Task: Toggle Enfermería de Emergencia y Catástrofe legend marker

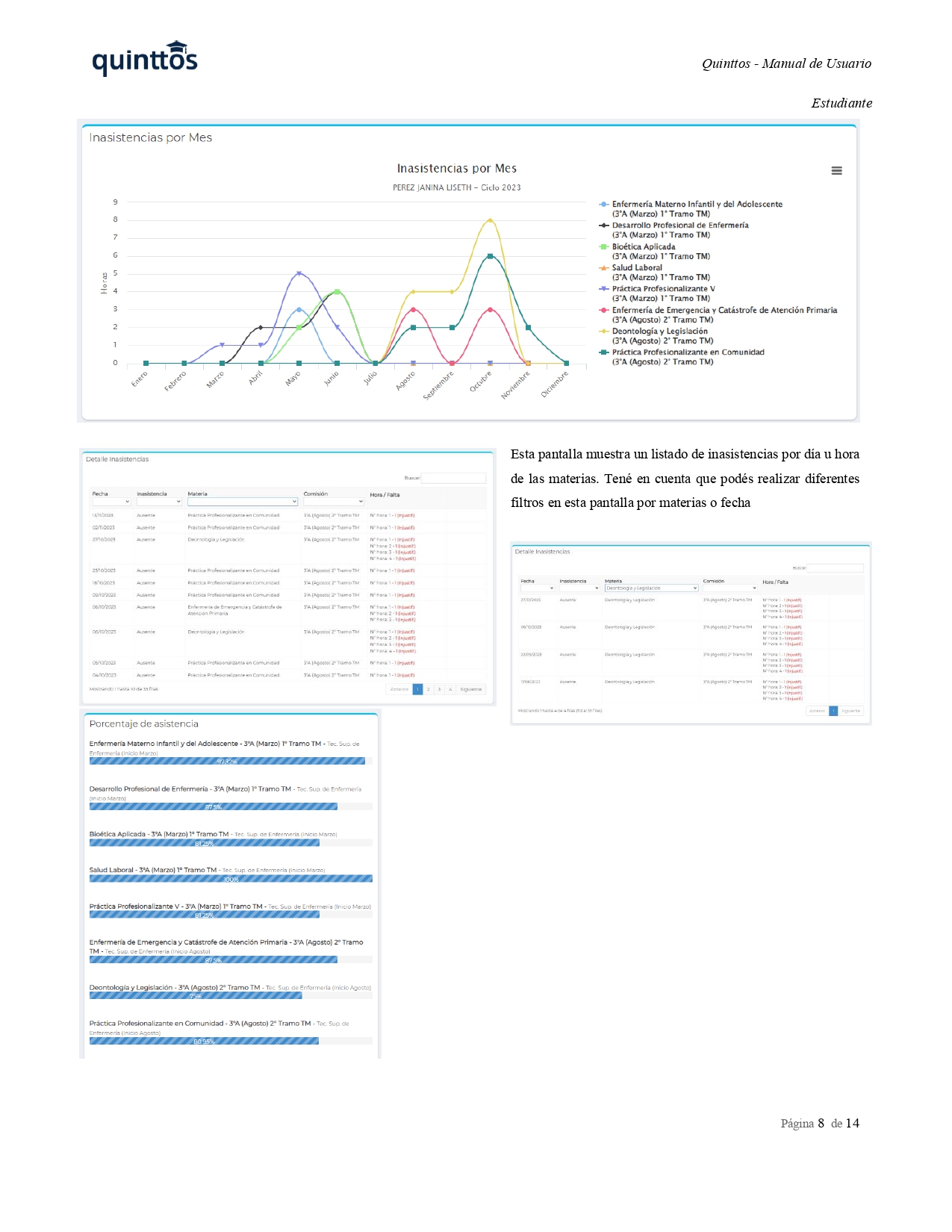Action: point(604,311)
